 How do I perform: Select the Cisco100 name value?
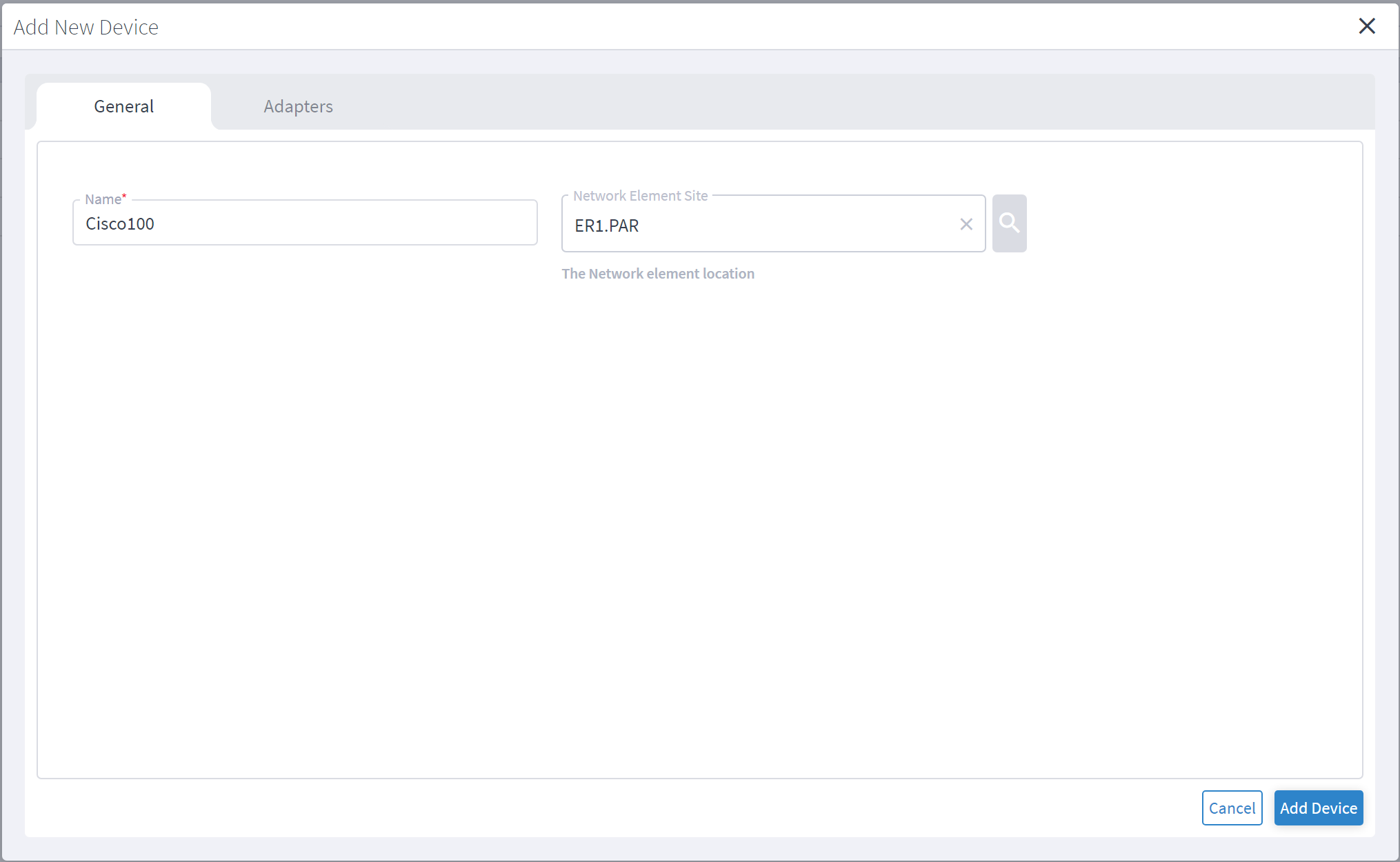click(119, 223)
